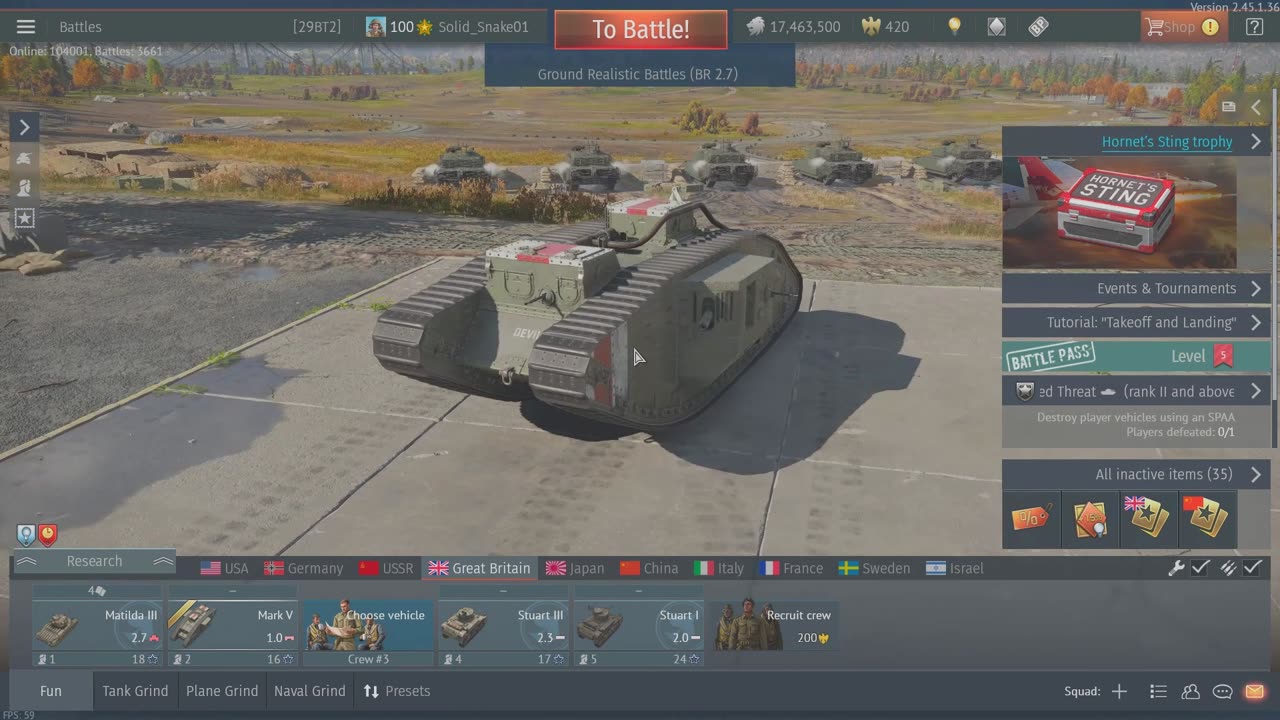Switch to the Germany nation tab
Image resolution: width=1280 pixels, height=720 pixels.
point(303,568)
